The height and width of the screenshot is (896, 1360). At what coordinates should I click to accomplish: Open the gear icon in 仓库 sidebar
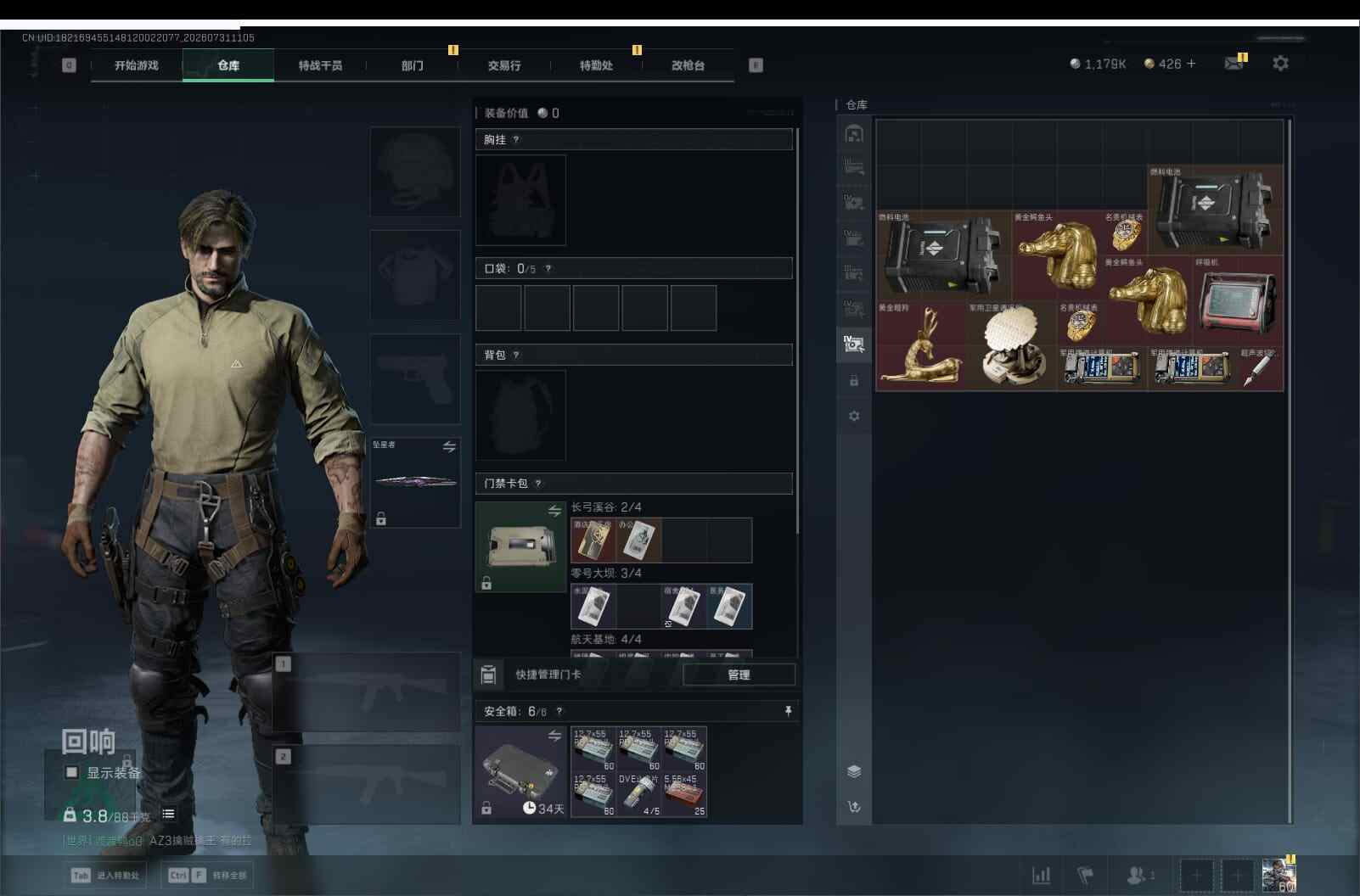click(854, 416)
